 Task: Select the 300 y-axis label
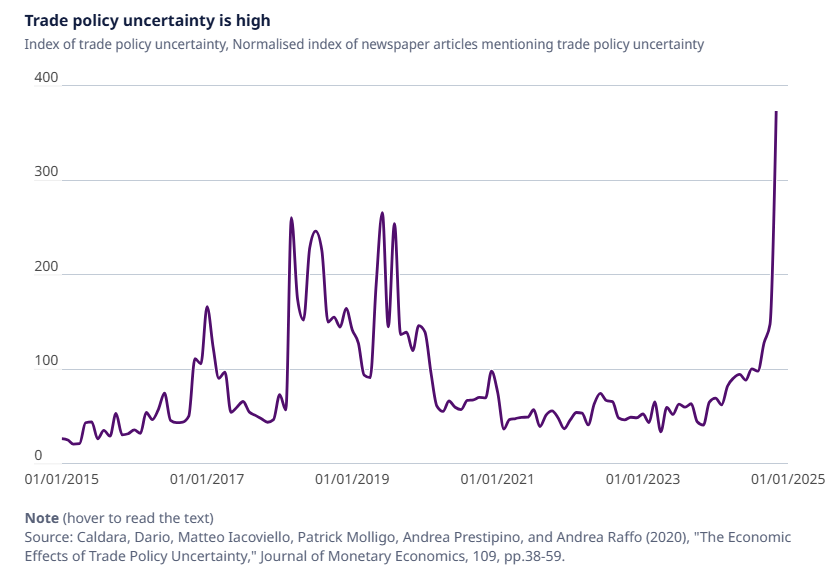point(48,173)
